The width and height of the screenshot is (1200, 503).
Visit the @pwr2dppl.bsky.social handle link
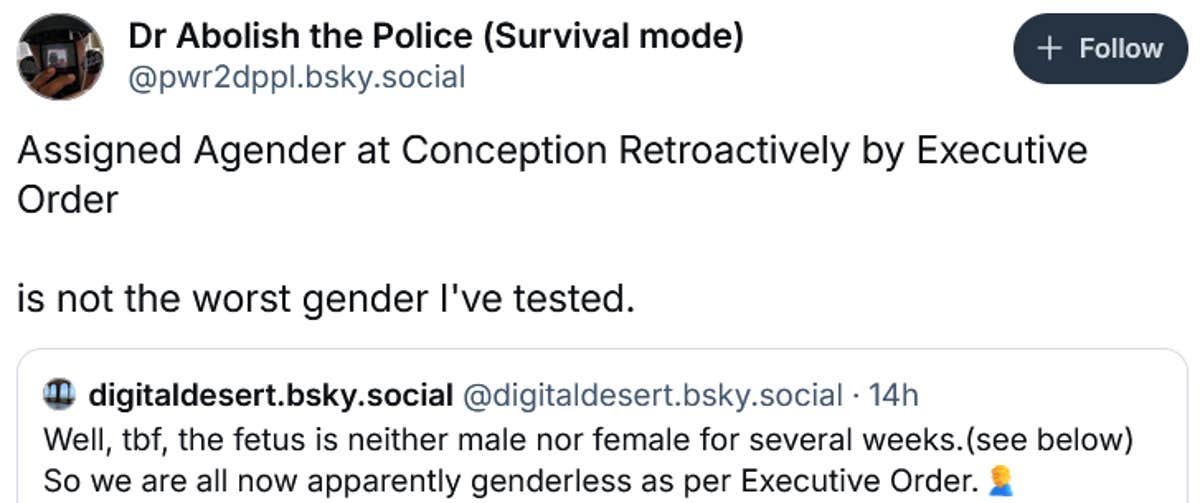coord(297,76)
